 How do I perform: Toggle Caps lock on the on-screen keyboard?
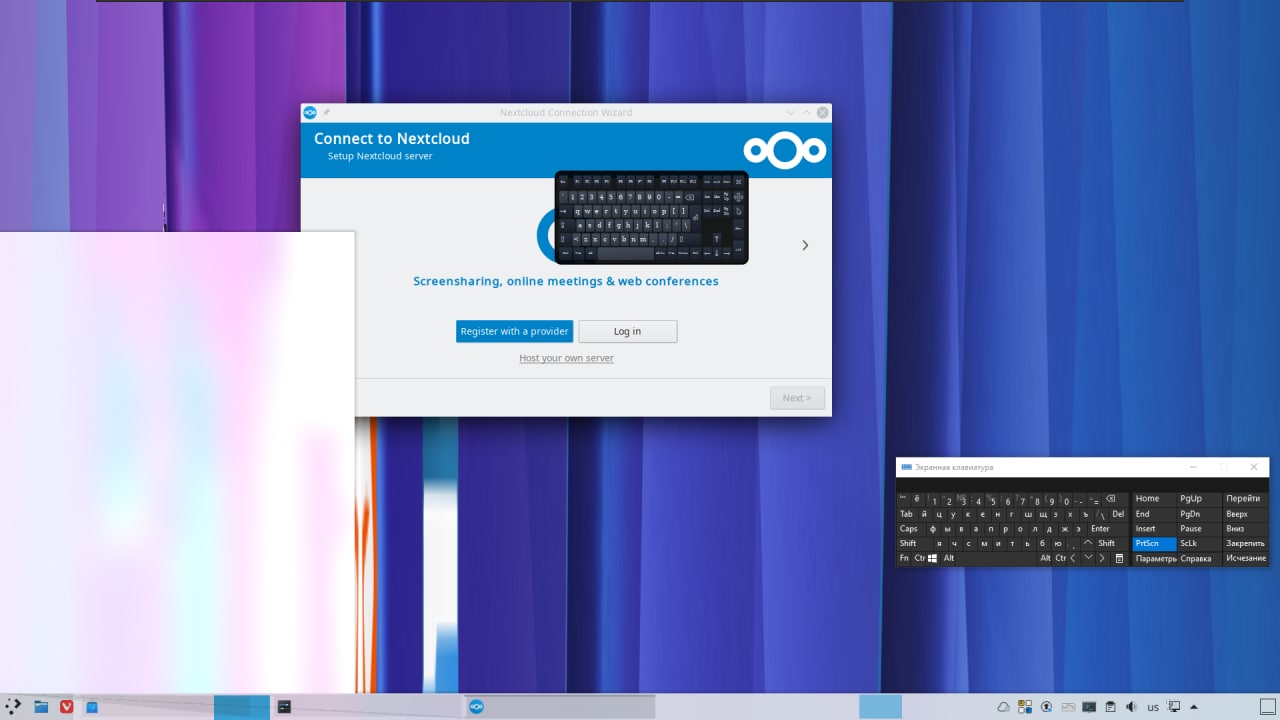[912, 528]
